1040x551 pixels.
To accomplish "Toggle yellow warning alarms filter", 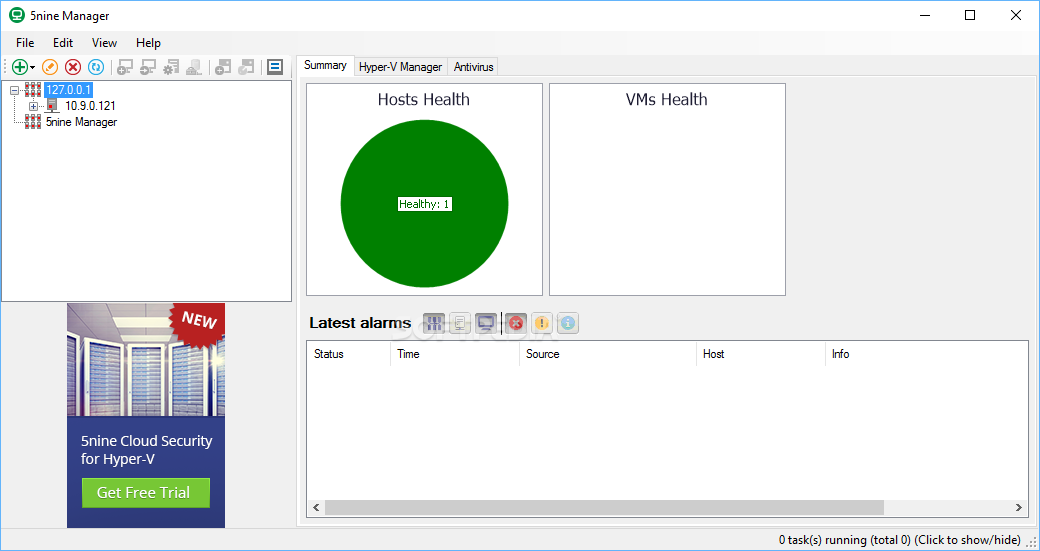I will 542,323.
